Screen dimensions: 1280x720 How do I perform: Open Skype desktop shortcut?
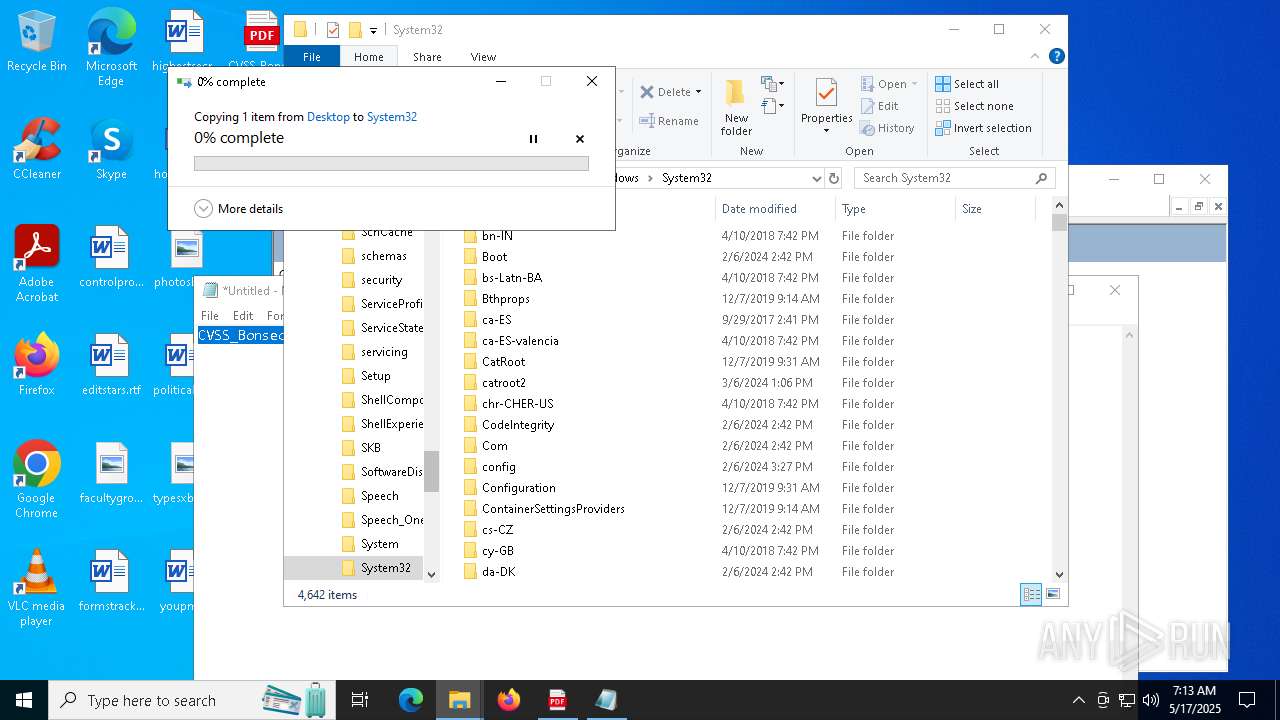[x=111, y=149]
